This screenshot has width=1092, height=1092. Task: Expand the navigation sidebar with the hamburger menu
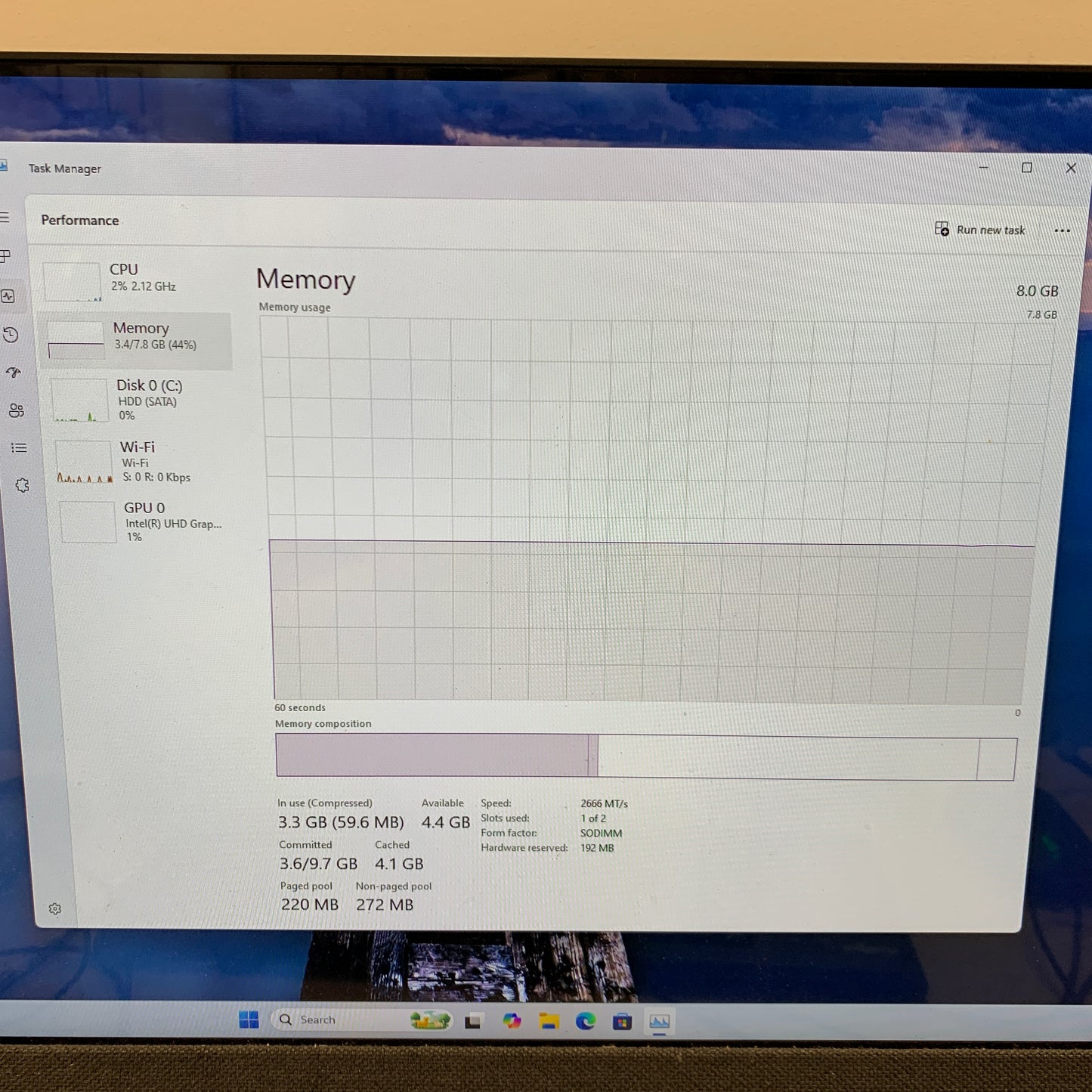[x=6, y=218]
